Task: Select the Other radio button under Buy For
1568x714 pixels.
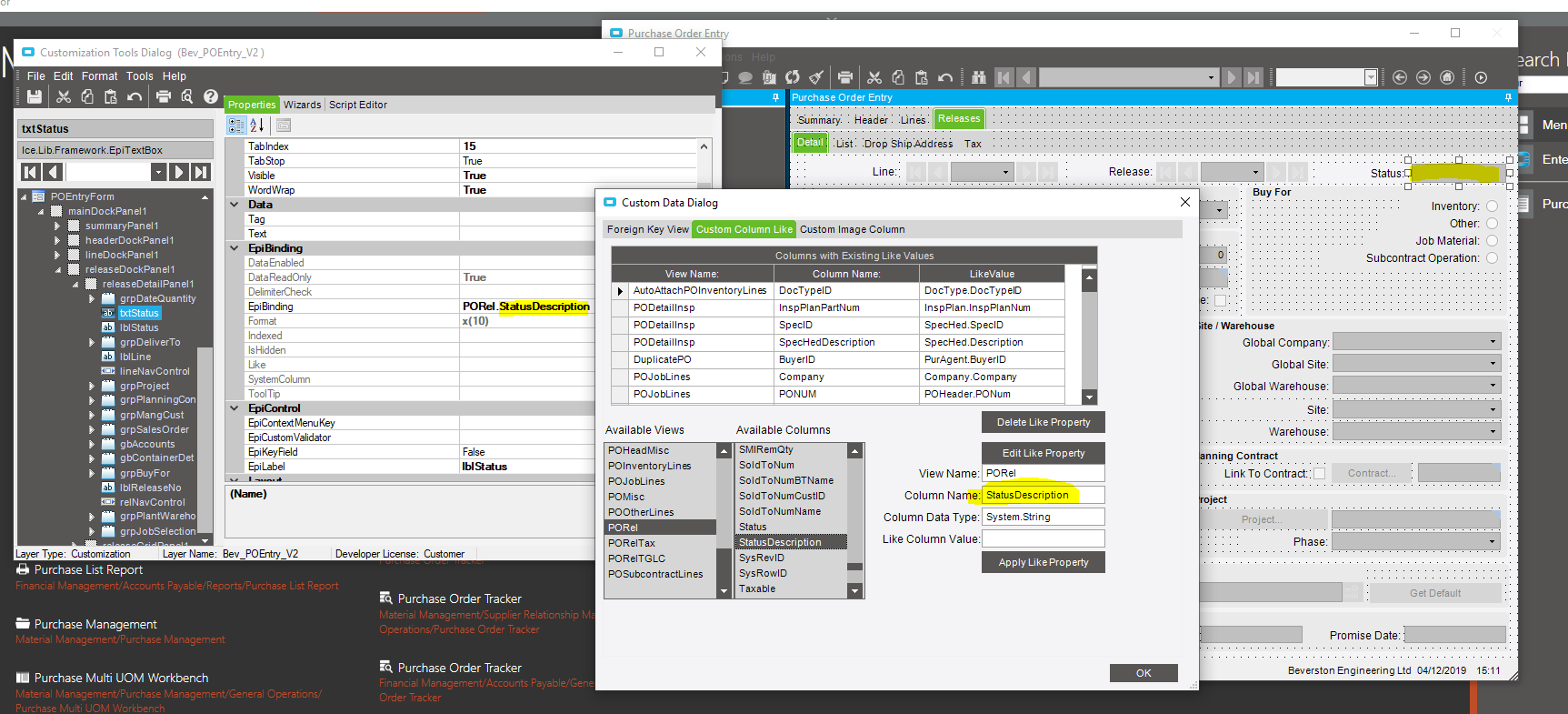Action: pyautogui.click(x=1492, y=224)
